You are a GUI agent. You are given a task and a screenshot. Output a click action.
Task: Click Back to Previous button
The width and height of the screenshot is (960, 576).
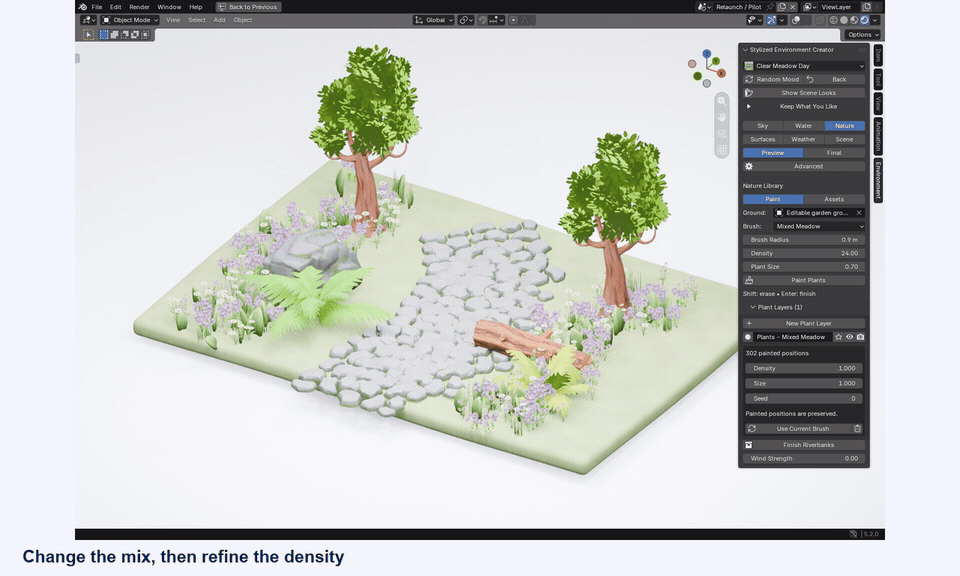click(x=247, y=7)
